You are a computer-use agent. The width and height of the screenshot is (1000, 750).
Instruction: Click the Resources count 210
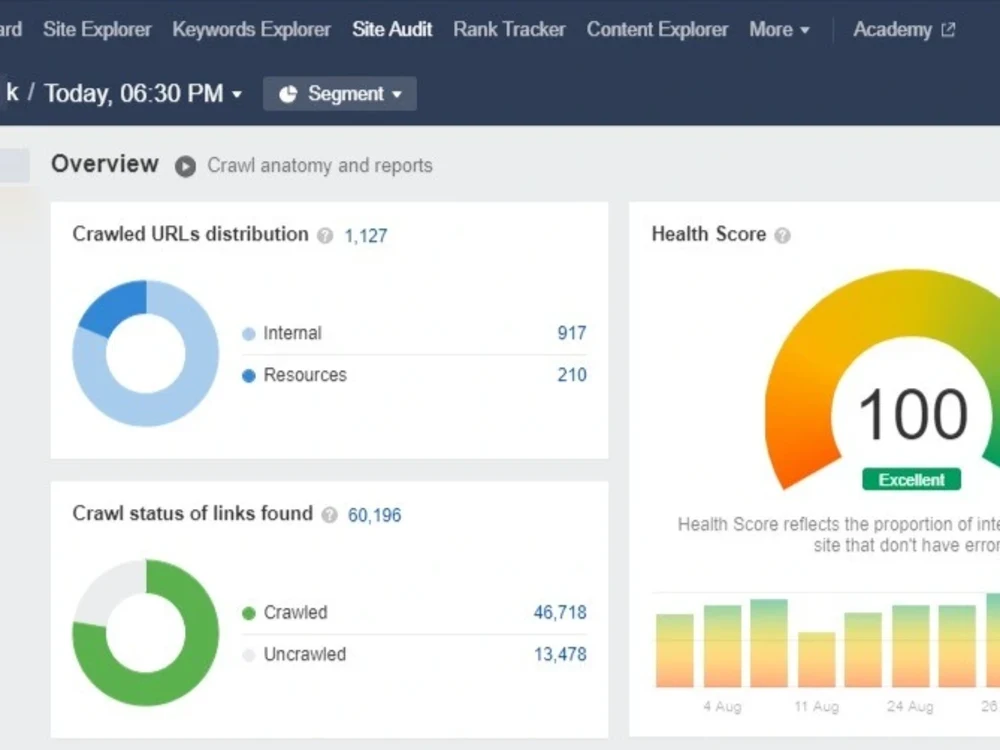571,375
